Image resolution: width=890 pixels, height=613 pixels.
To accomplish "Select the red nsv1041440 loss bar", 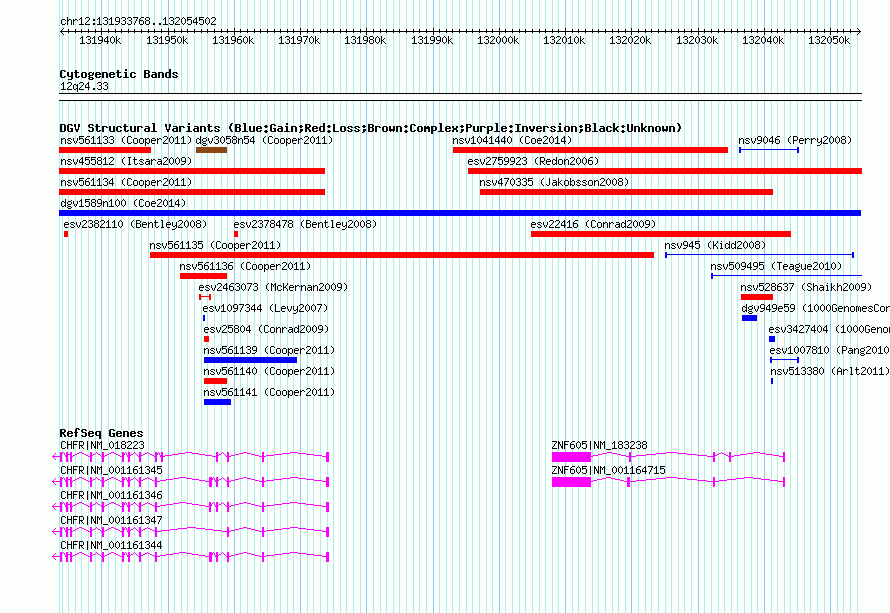I will (x=590, y=150).
